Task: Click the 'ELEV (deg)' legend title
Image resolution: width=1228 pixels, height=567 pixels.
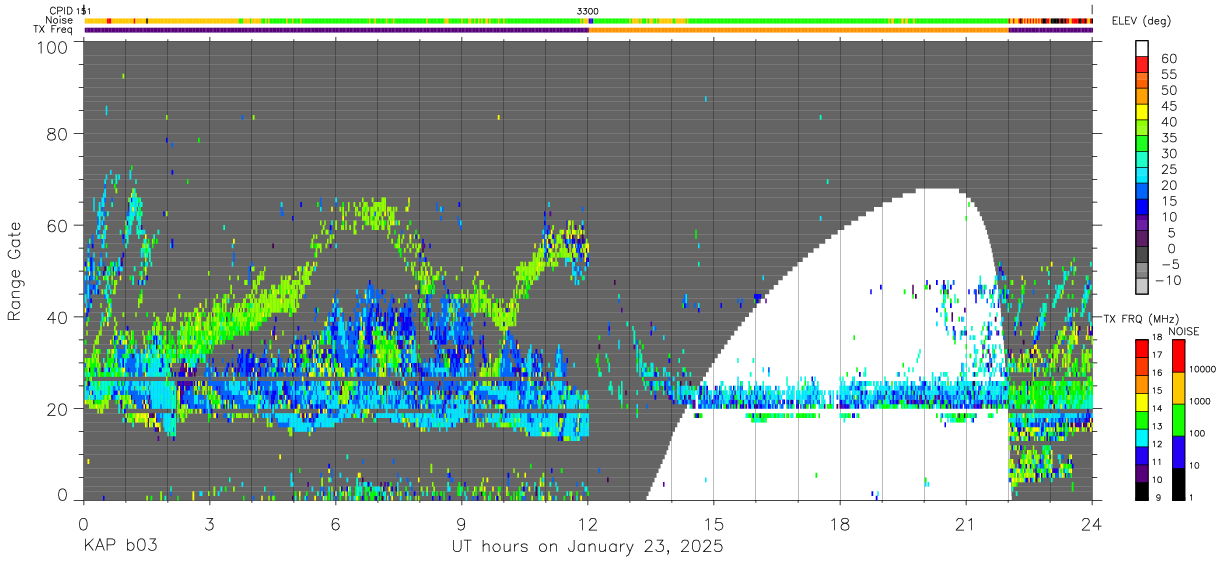Action: coord(1142,21)
